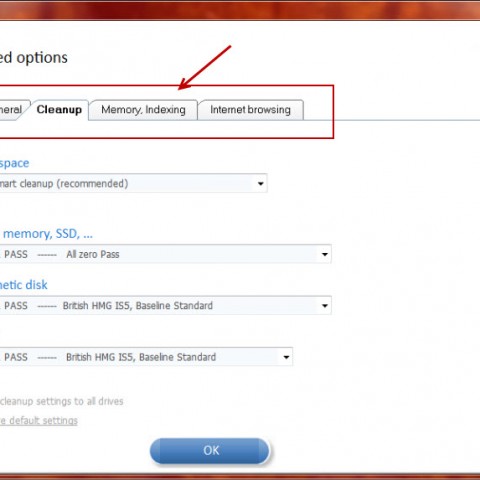Open the Memory, Indexing tab
Viewport: 480px width, 480px height.
point(143,110)
